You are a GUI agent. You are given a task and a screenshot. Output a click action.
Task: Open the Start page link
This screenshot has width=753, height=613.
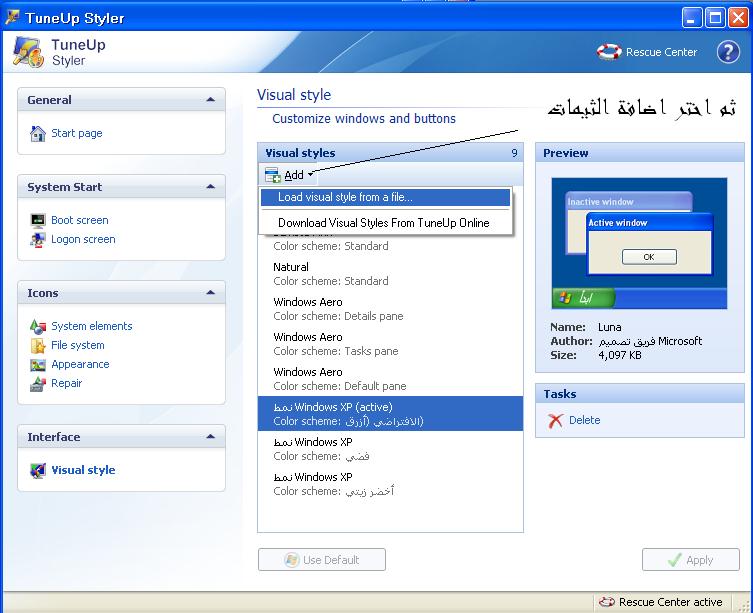[77, 134]
